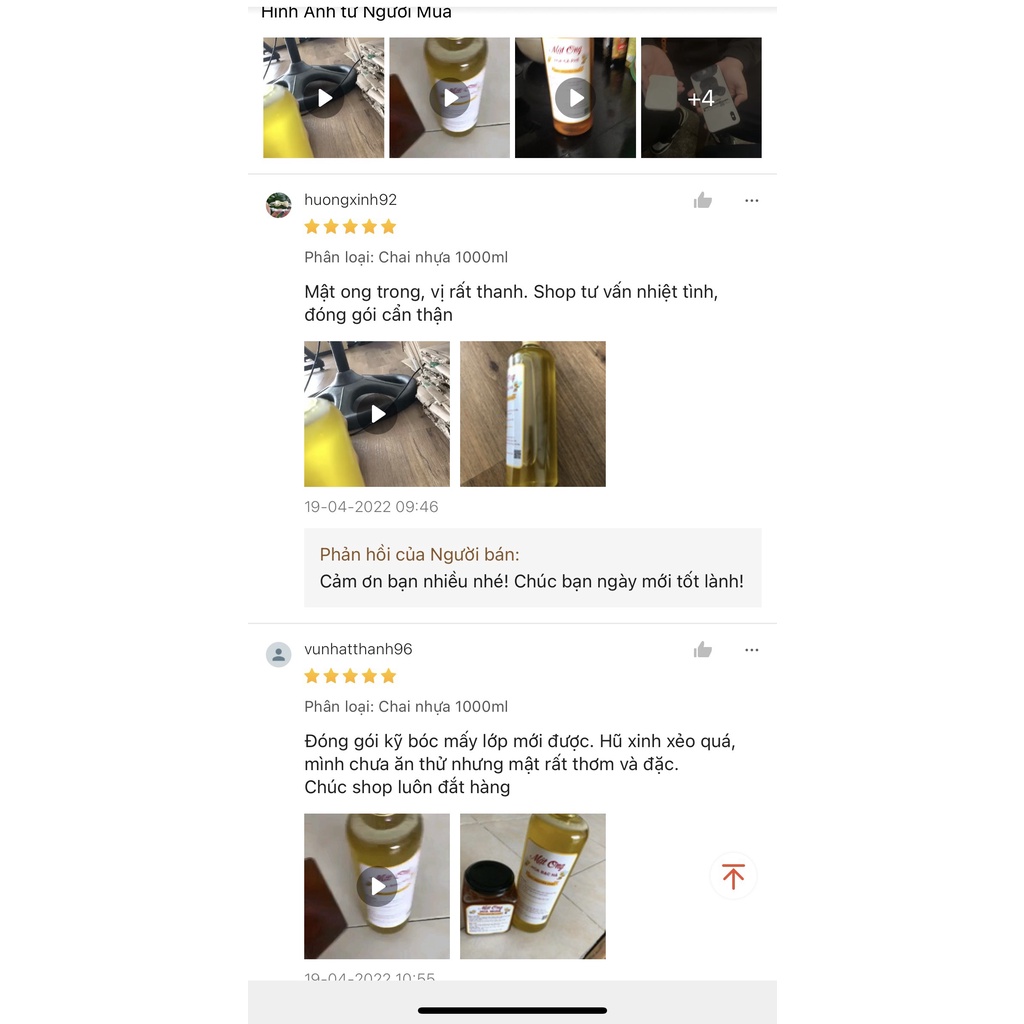The width and height of the screenshot is (1024, 1024).
Task: Tap the home indicator bar
Action: (x=513, y=1010)
